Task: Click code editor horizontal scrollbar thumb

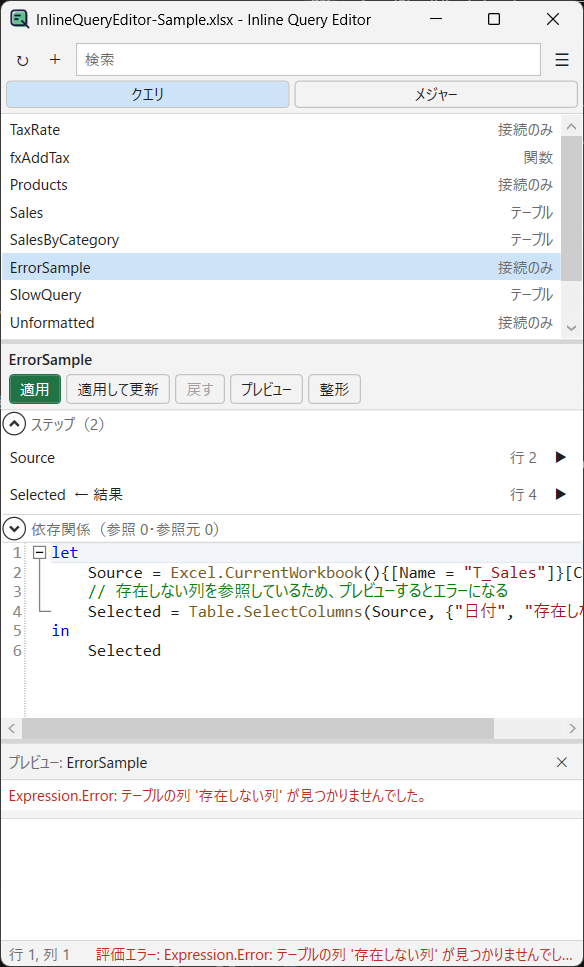Action: point(258,728)
